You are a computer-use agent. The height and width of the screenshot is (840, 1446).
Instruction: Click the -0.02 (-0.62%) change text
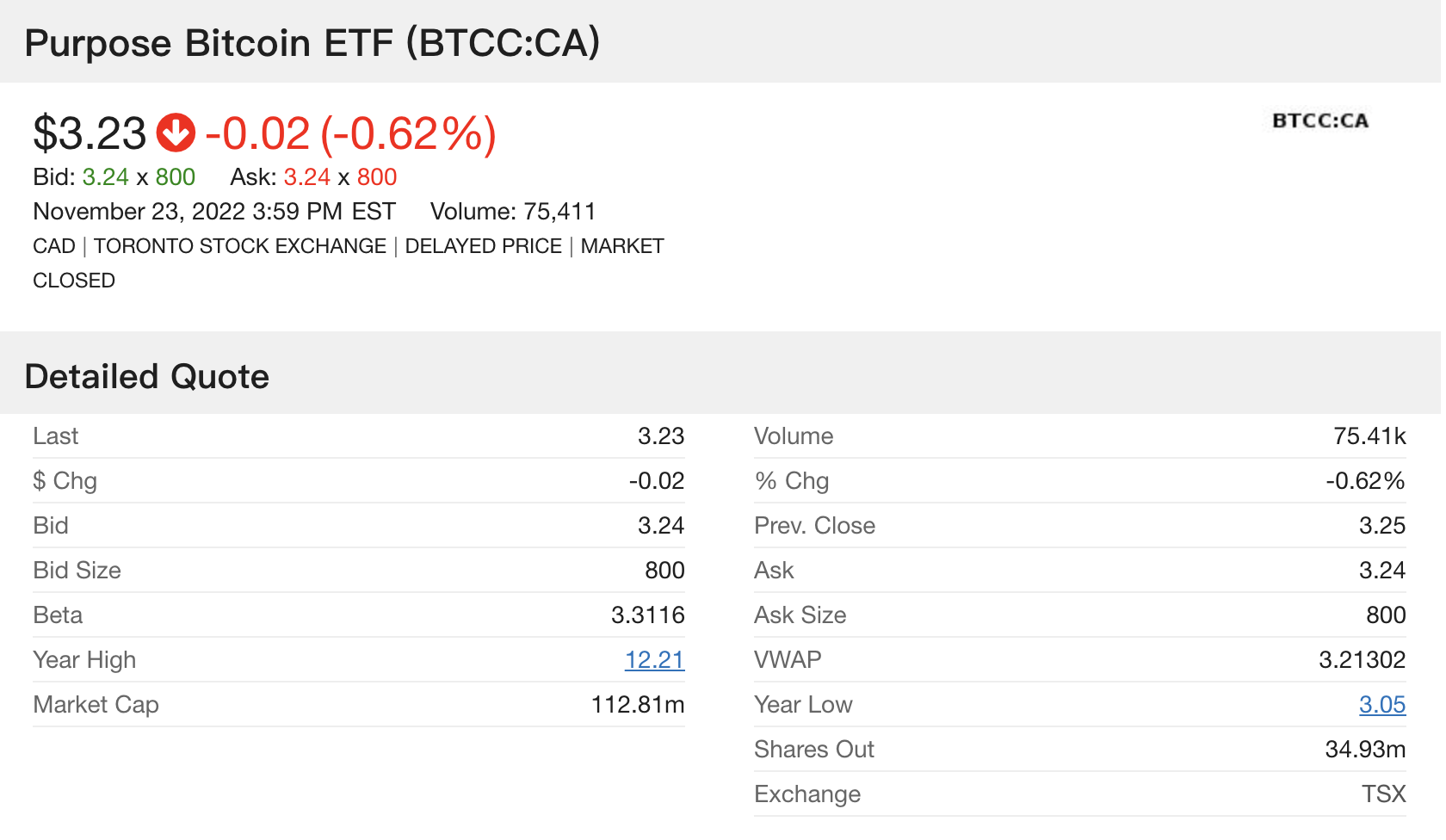pyautogui.click(x=350, y=133)
